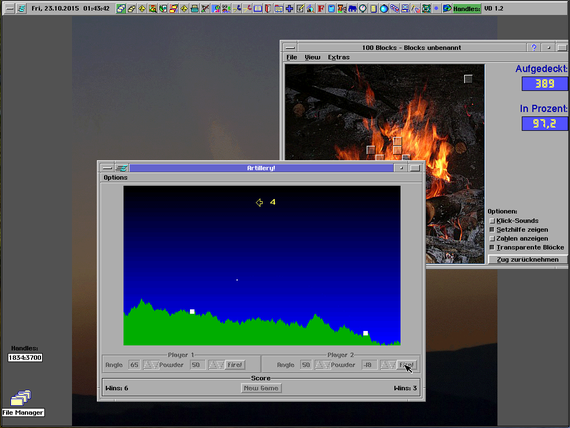Click the VD 1.2 text in top bar
This screenshot has height=428, width=570.
click(x=494, y=8)
